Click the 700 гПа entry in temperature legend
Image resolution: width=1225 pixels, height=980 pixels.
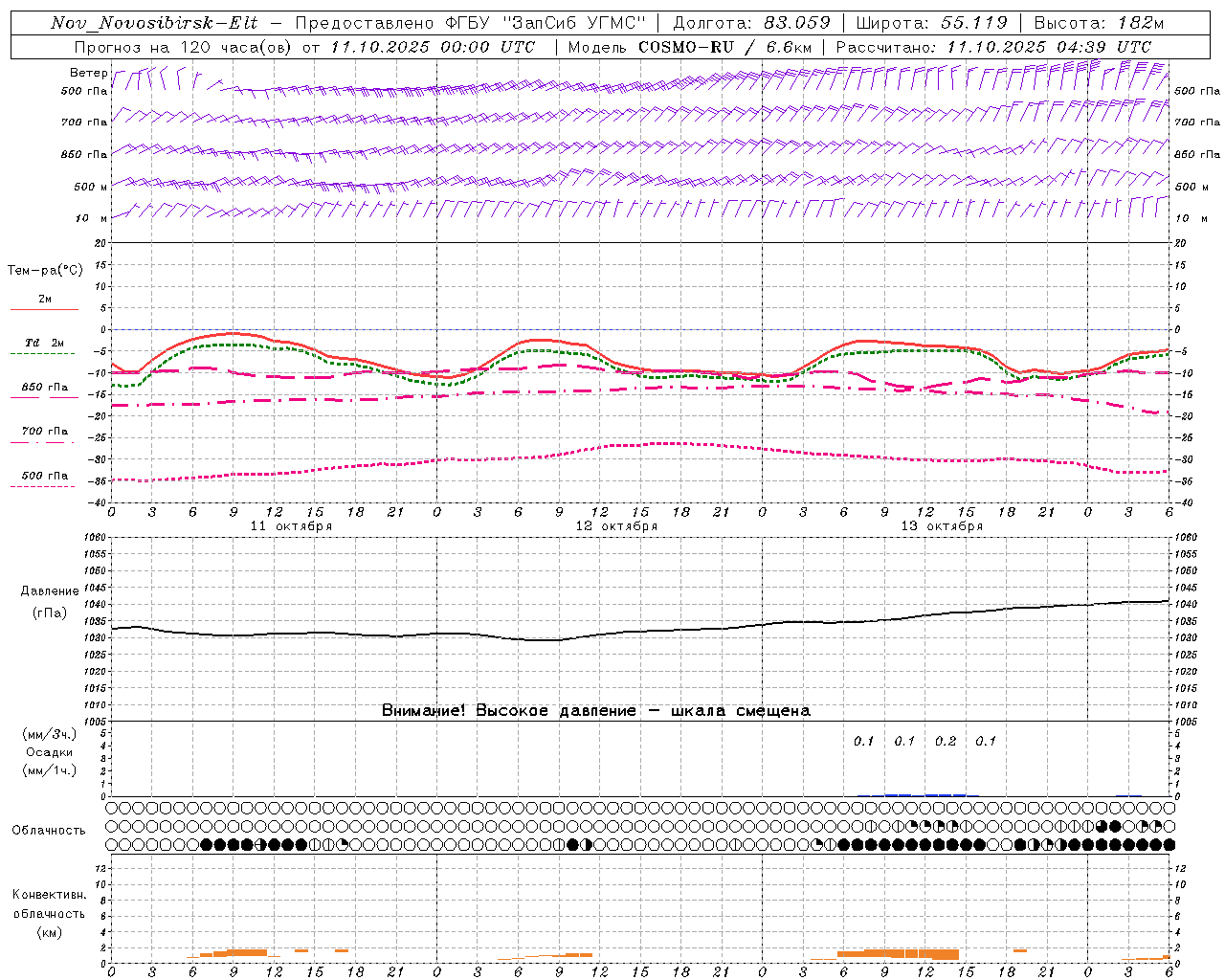pos(45,432)
